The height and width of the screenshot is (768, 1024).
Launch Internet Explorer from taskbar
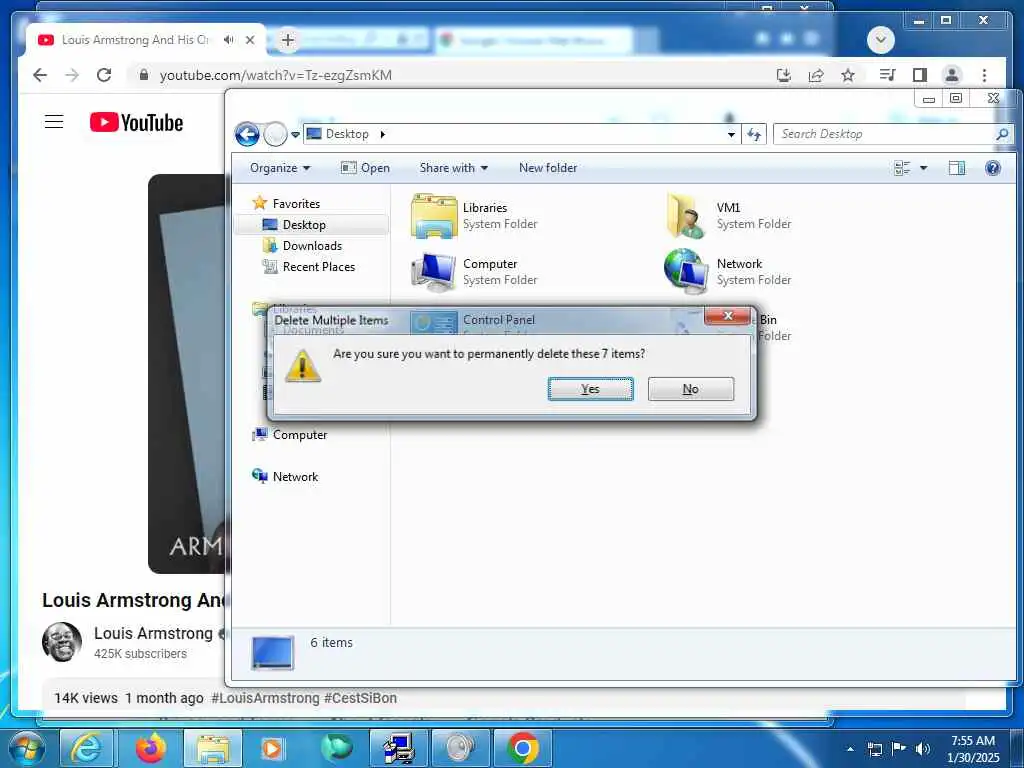click(87, 748)
